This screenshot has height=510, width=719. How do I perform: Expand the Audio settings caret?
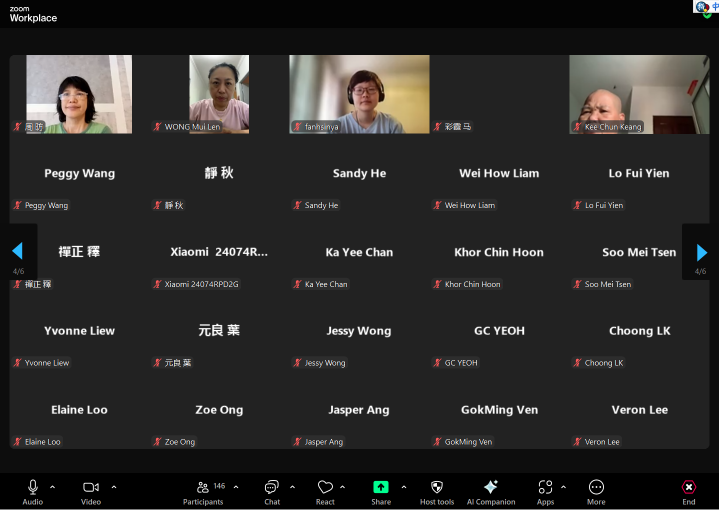[x=53, y=487]
